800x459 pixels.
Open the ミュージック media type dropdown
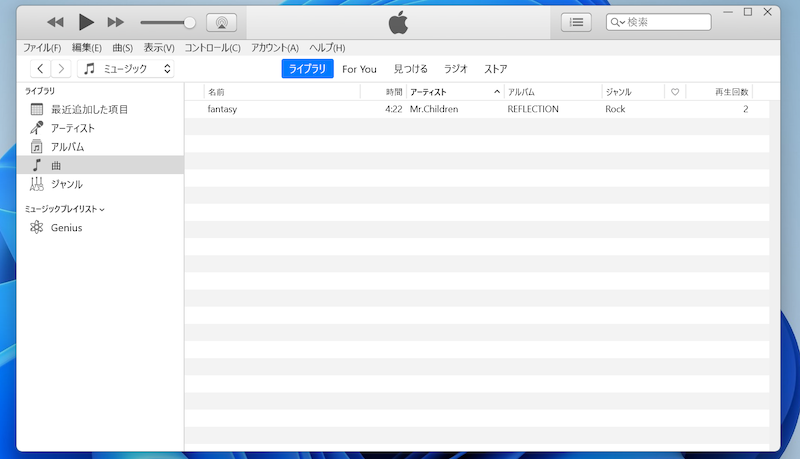[x=126, y=69]
